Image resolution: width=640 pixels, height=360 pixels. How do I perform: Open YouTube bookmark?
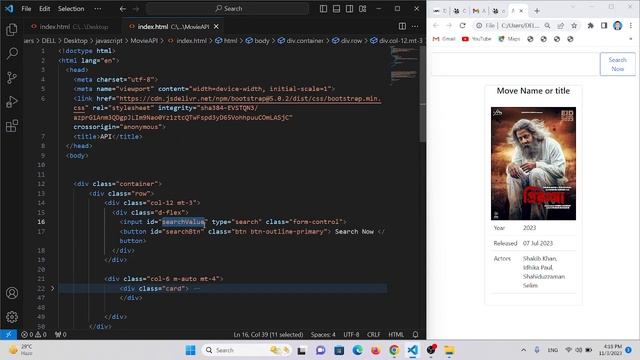pos(477,39)
